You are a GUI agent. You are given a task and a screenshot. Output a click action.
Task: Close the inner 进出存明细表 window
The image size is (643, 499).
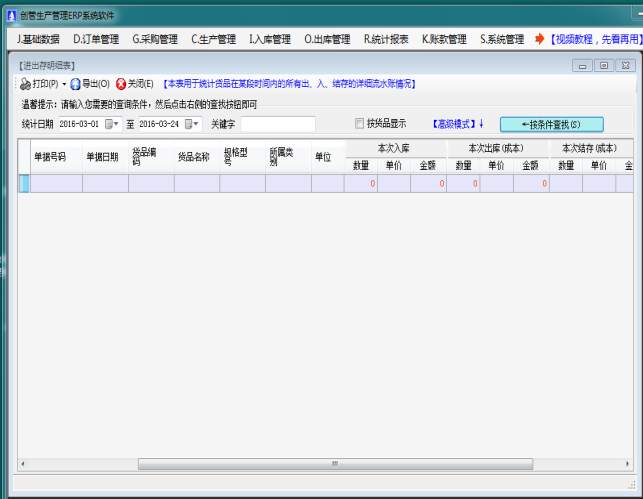click(x=624, y=66)
